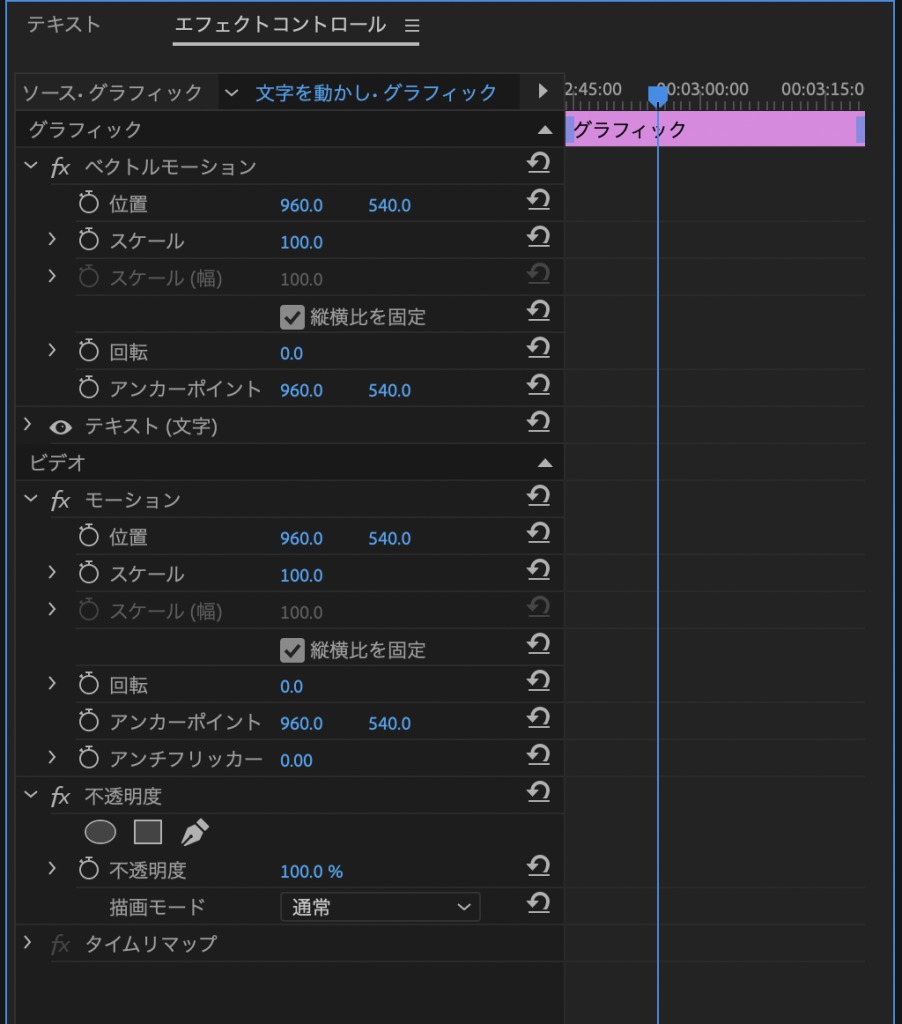
Task: Click the 文字を動かし・グラフィック sequence clip link
Action: coord(376,93)
